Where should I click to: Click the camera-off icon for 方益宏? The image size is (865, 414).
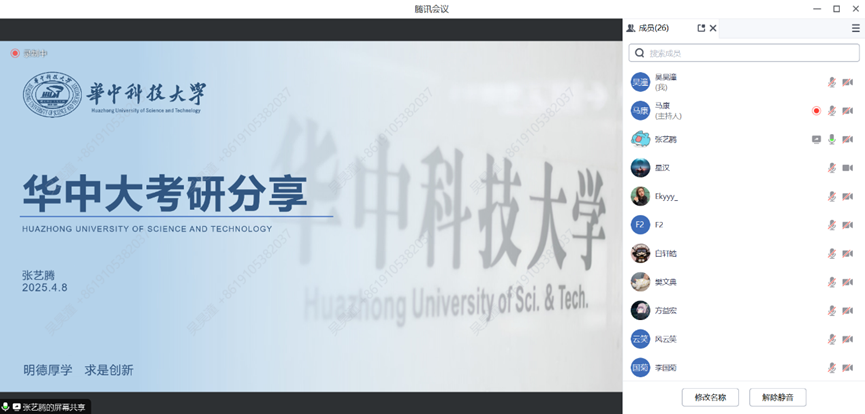847,311
